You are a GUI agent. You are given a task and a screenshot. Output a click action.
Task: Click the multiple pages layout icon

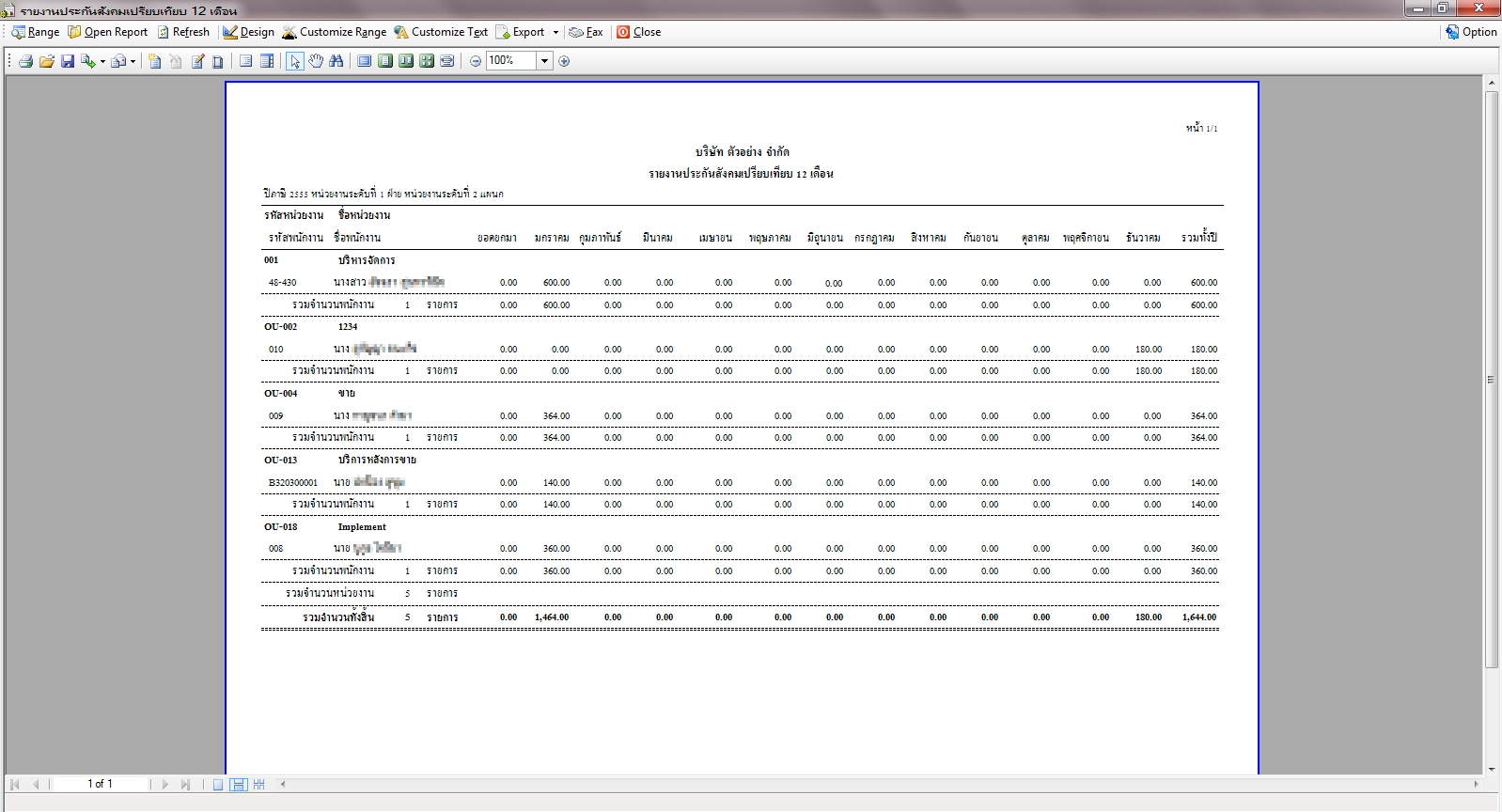427,61
